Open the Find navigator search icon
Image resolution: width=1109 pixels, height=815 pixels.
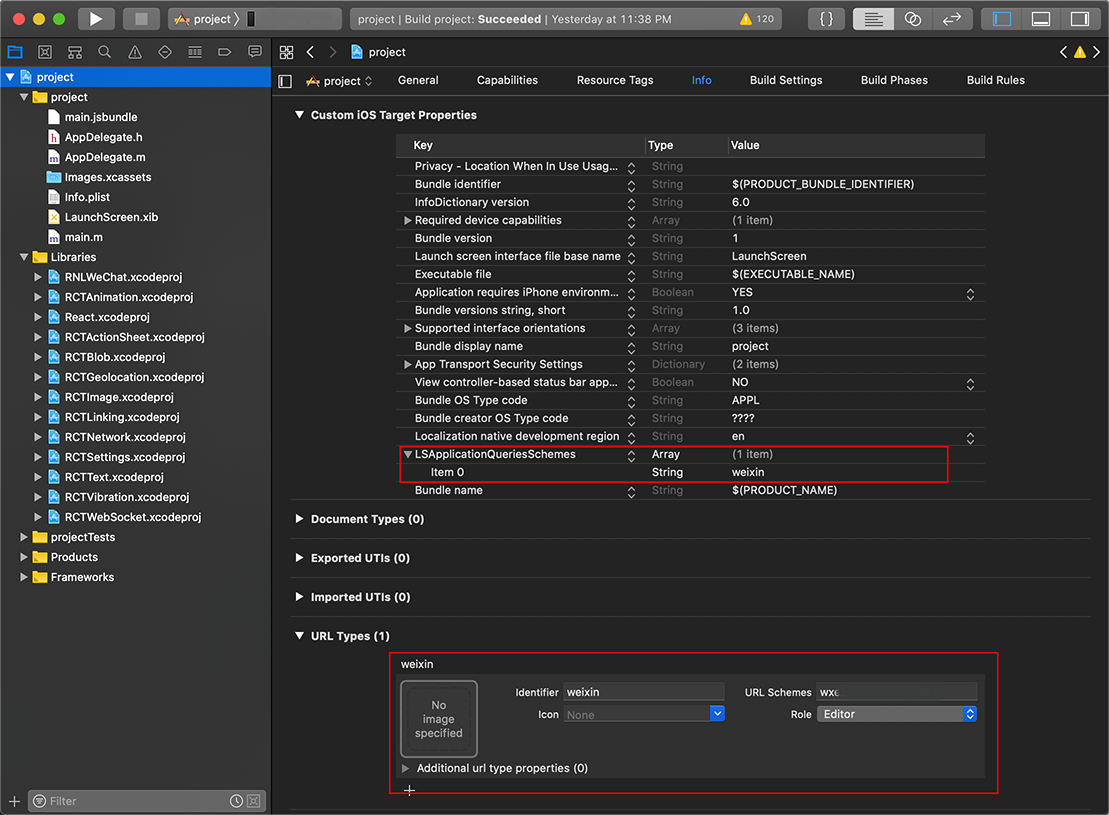105,52
